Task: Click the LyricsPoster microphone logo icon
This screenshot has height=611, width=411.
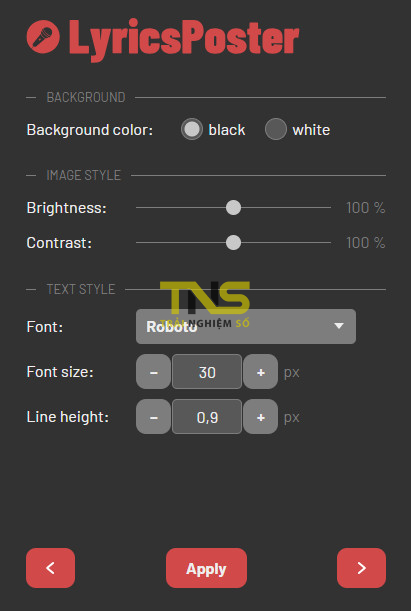Action: (x=43, y=37)
